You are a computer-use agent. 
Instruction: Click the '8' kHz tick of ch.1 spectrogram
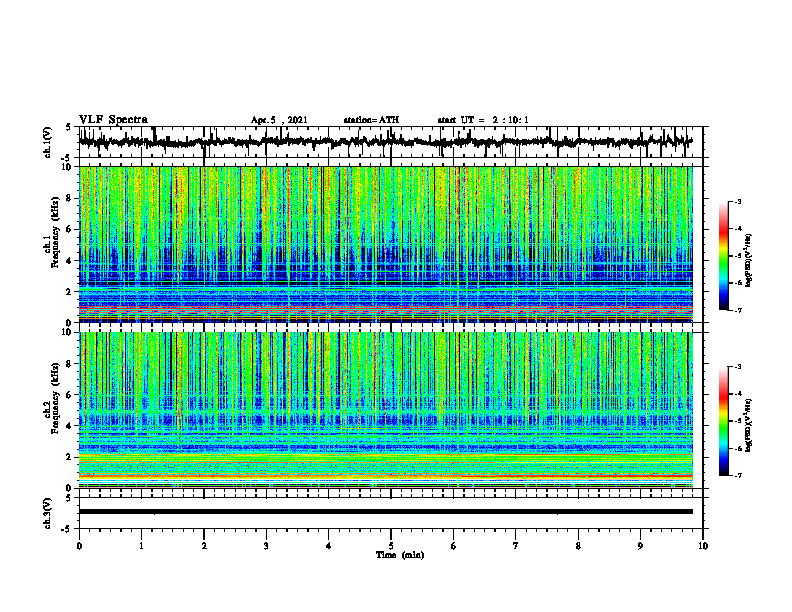tap(69, 198)
